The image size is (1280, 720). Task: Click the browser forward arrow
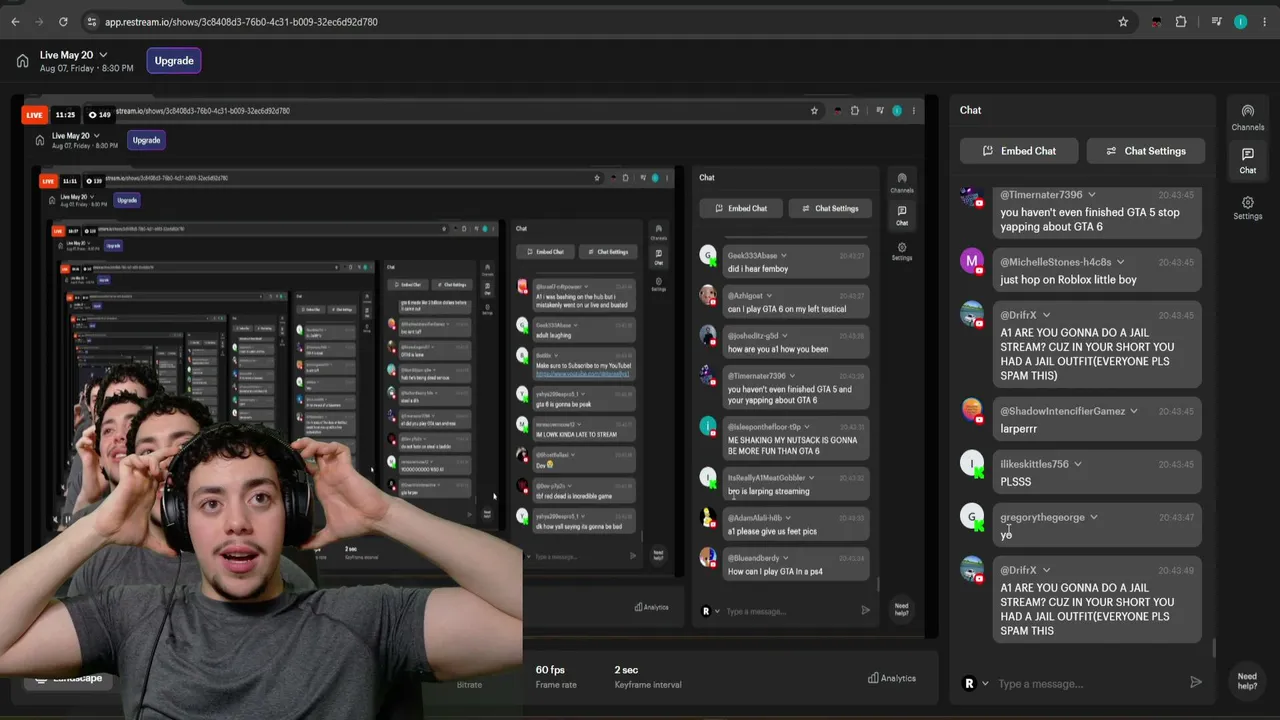pos(39,22)
